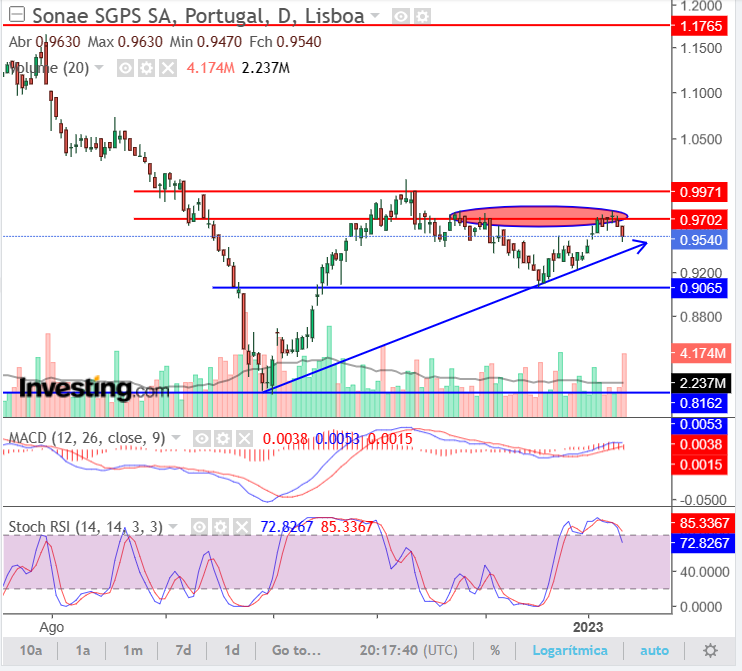
Task: Click the MACD 0.0053 scale label
Action: tap(699, 424)
